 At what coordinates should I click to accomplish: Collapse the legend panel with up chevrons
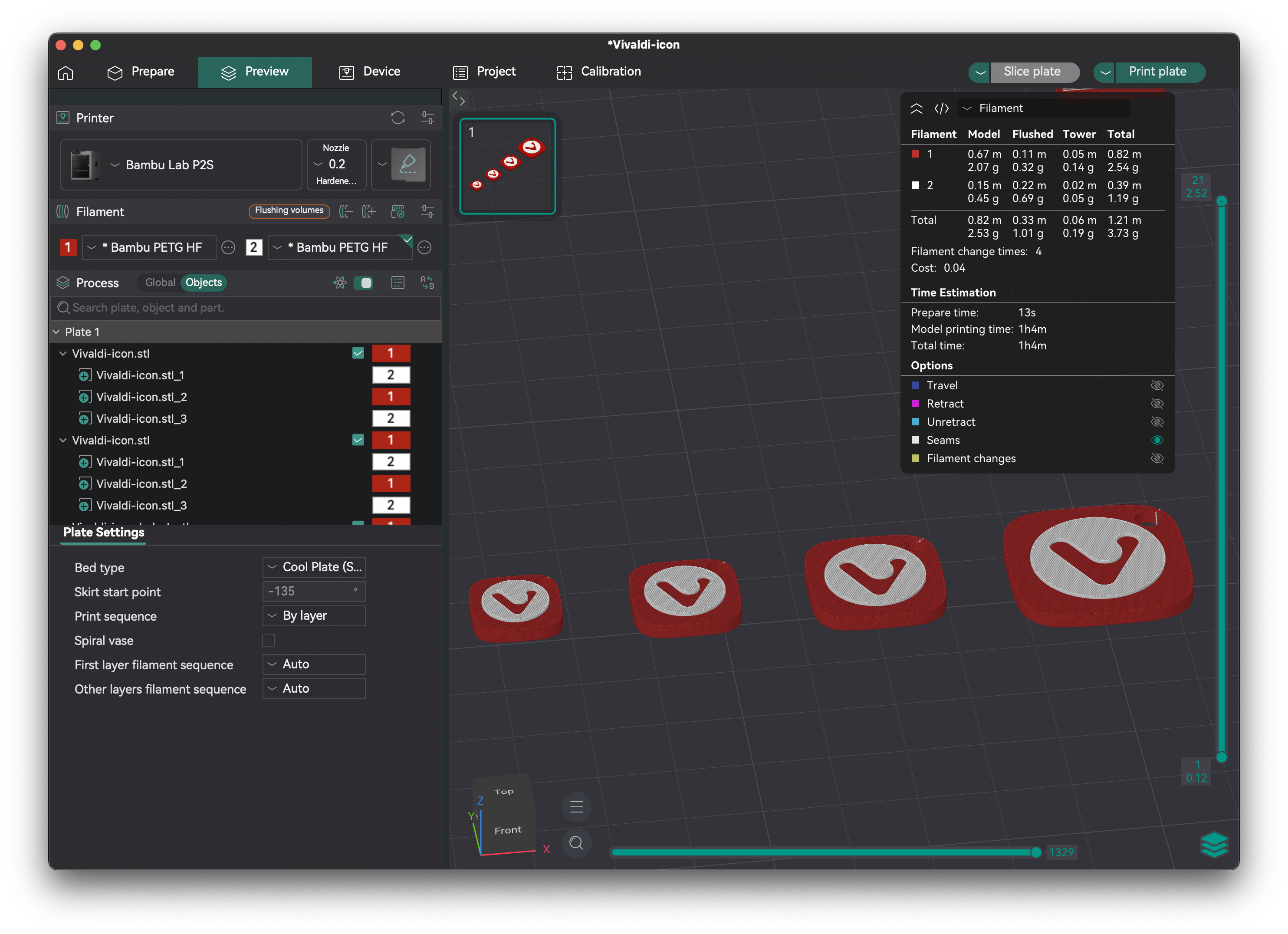point(916,108)
